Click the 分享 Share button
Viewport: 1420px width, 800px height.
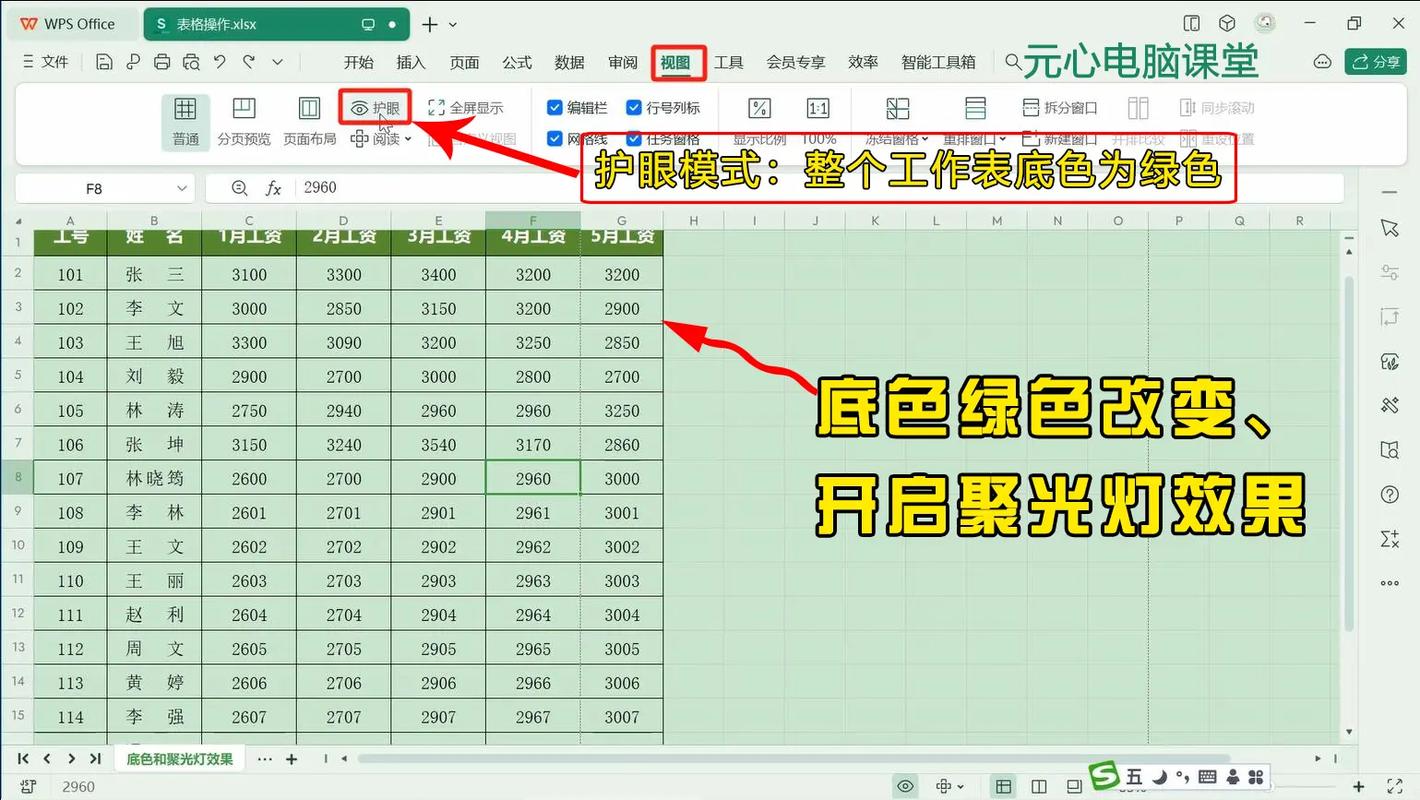pos(1376,61)
